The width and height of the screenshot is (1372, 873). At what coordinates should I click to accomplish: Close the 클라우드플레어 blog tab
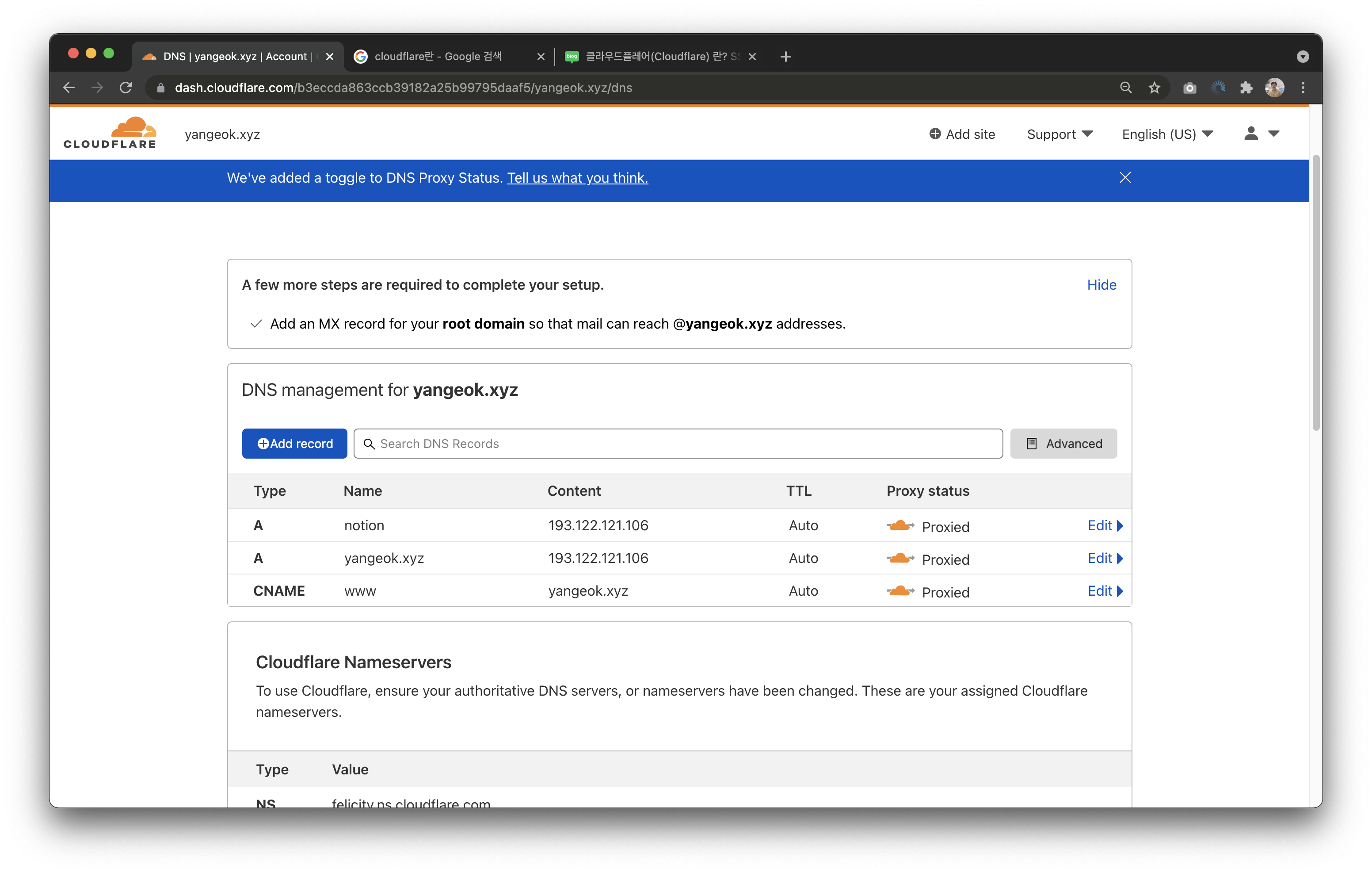[x=752, y=57]
